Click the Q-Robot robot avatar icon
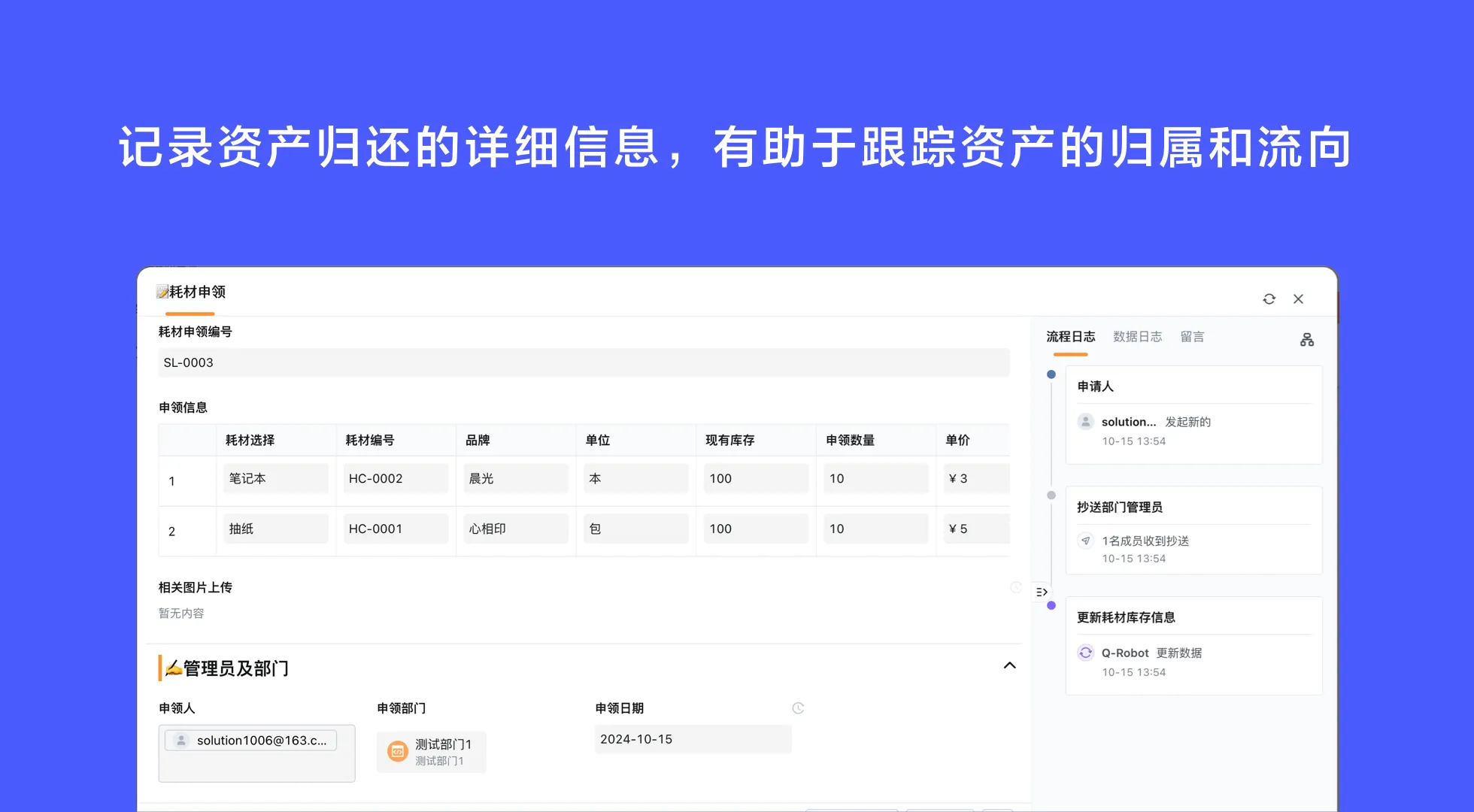This screenshot has height=812, width=1474. point(1085,653)
